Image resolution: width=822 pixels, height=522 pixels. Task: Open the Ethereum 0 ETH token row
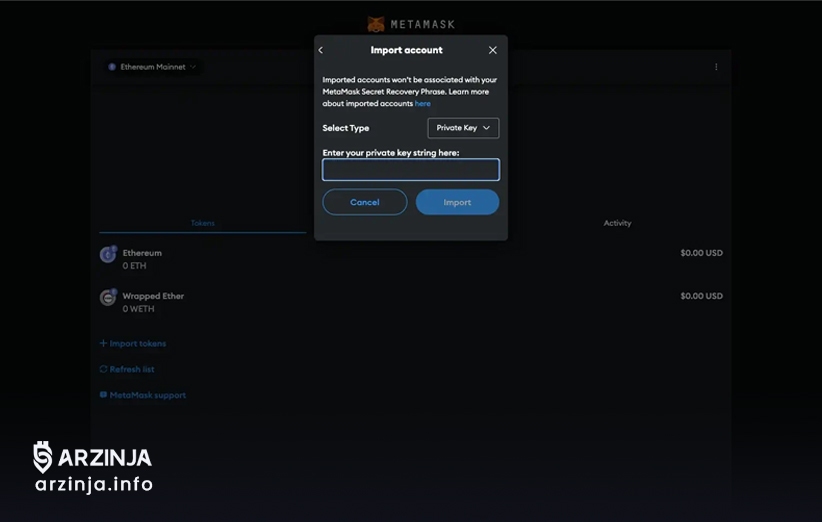(x=411, y=259)
